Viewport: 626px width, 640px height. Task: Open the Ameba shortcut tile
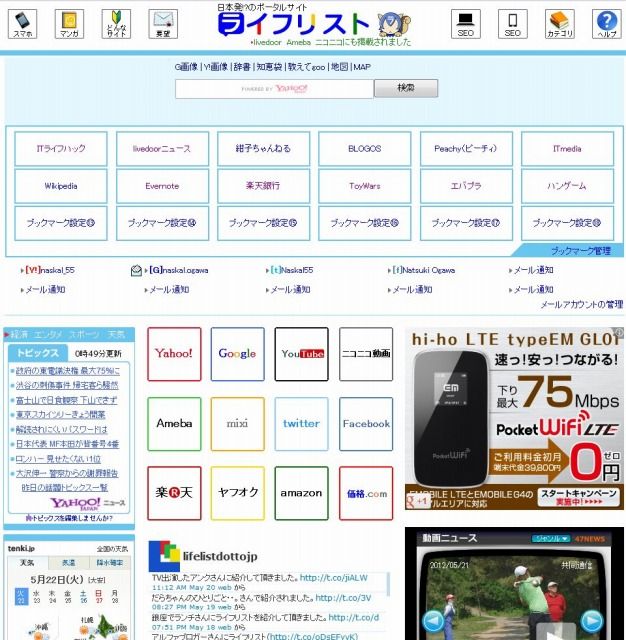click(174, 424)
